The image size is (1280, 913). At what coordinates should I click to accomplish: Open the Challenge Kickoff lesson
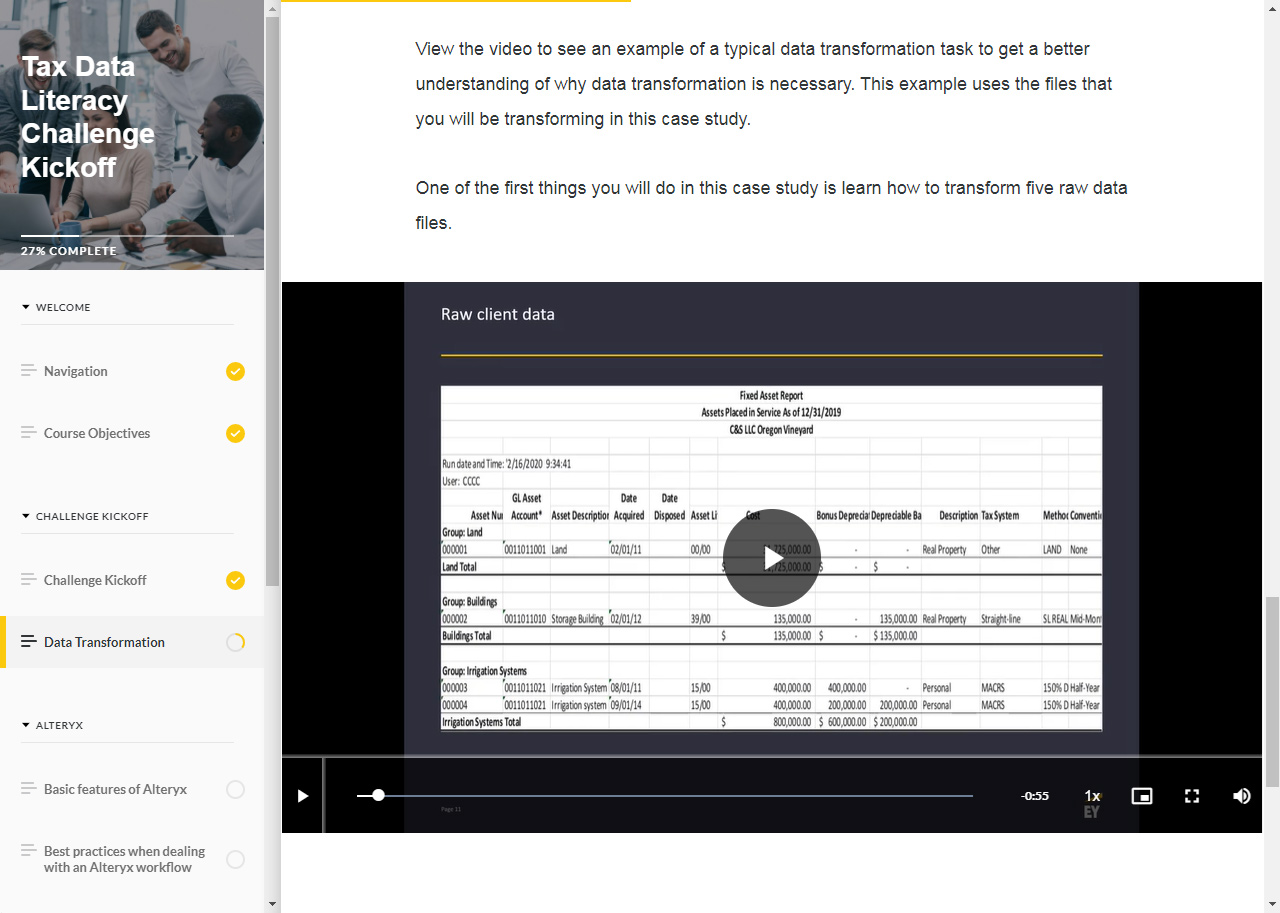pyautogui.click(x=132, y=580)
